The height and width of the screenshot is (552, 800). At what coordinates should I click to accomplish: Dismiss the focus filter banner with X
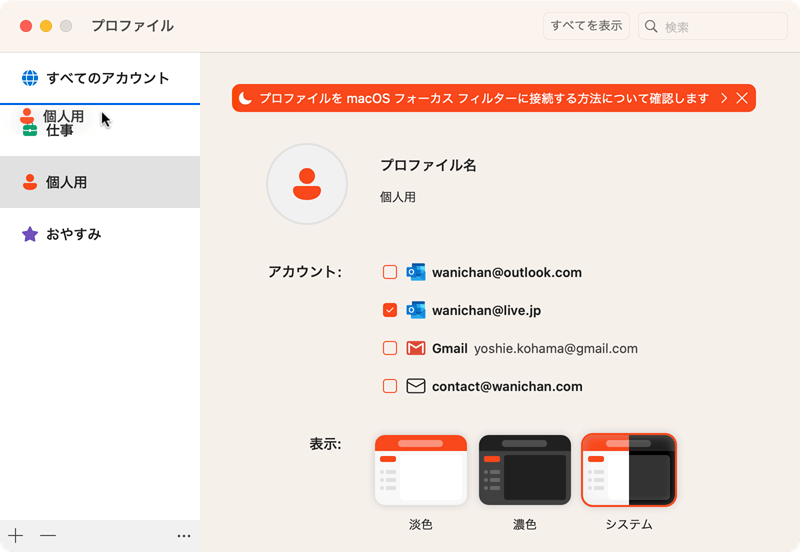742,98
